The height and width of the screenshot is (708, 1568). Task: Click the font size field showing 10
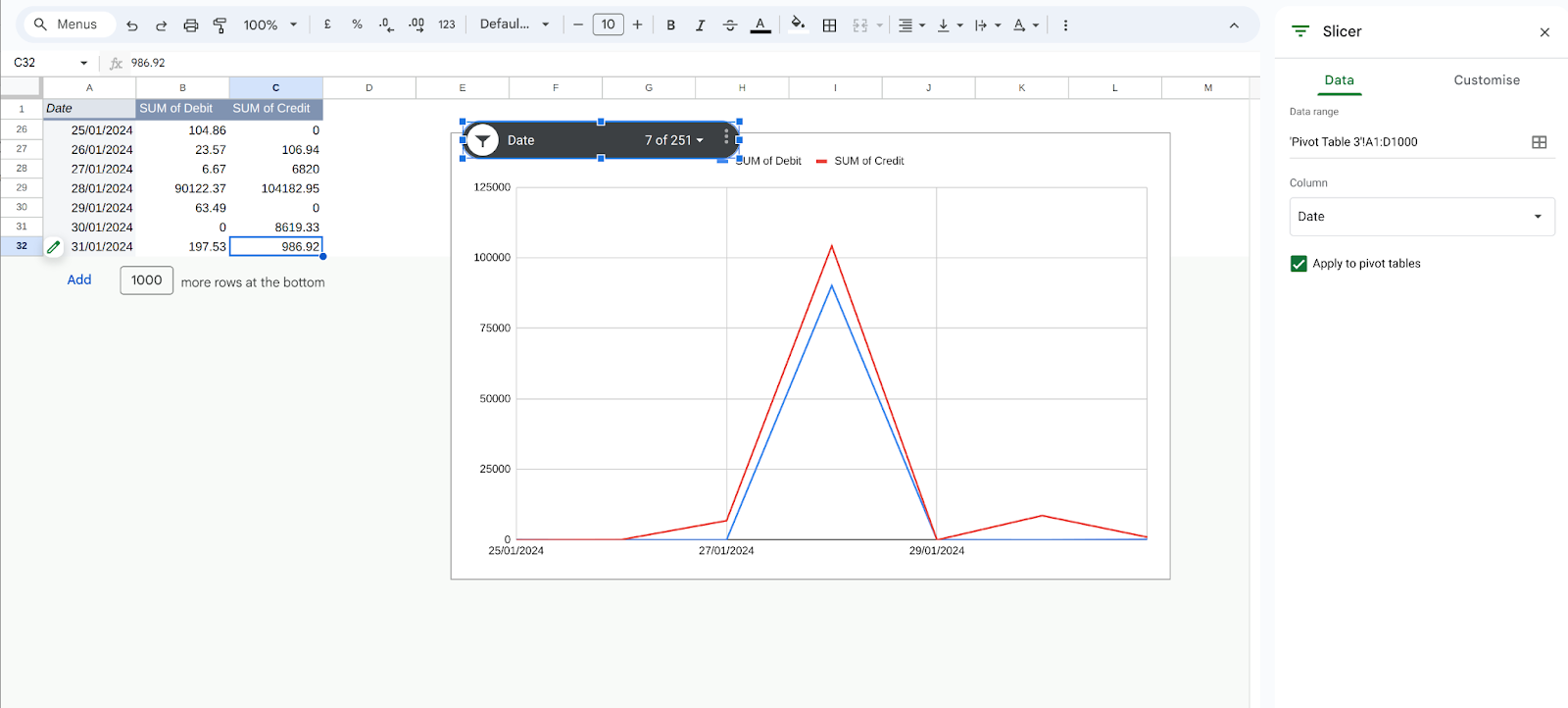point(609,25)
